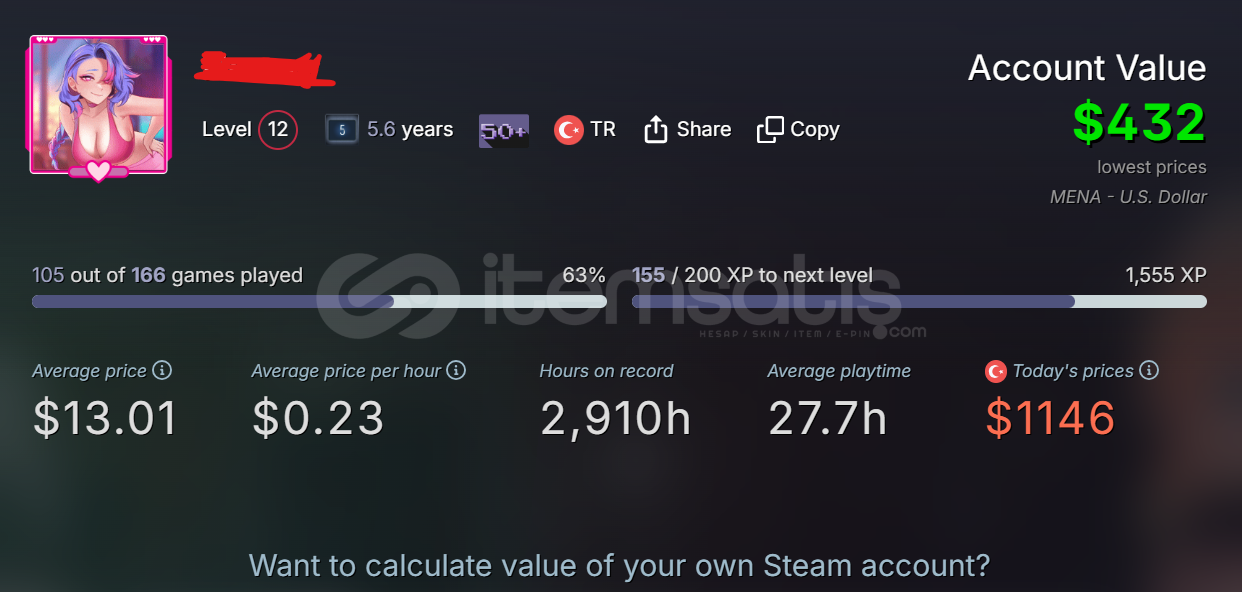The image size is (1242, 592).
Task: Click the info icon next to Average price
Action: [x=162, y=370]
